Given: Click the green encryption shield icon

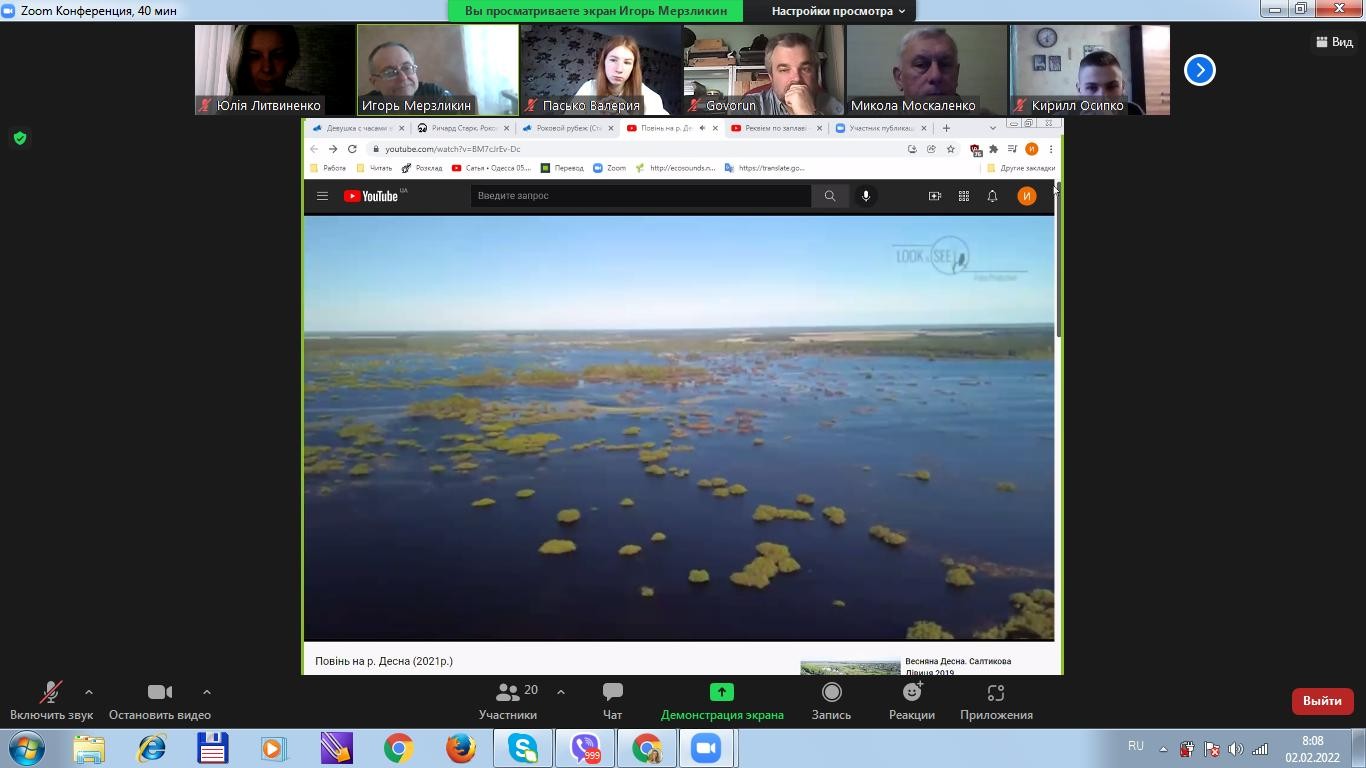Looking at the screenshot, I should (20, 138).
